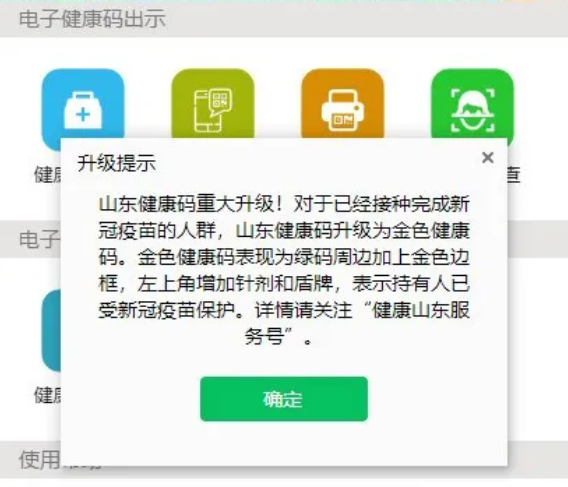Open the green face scan recognition icon

click(472, 107)
